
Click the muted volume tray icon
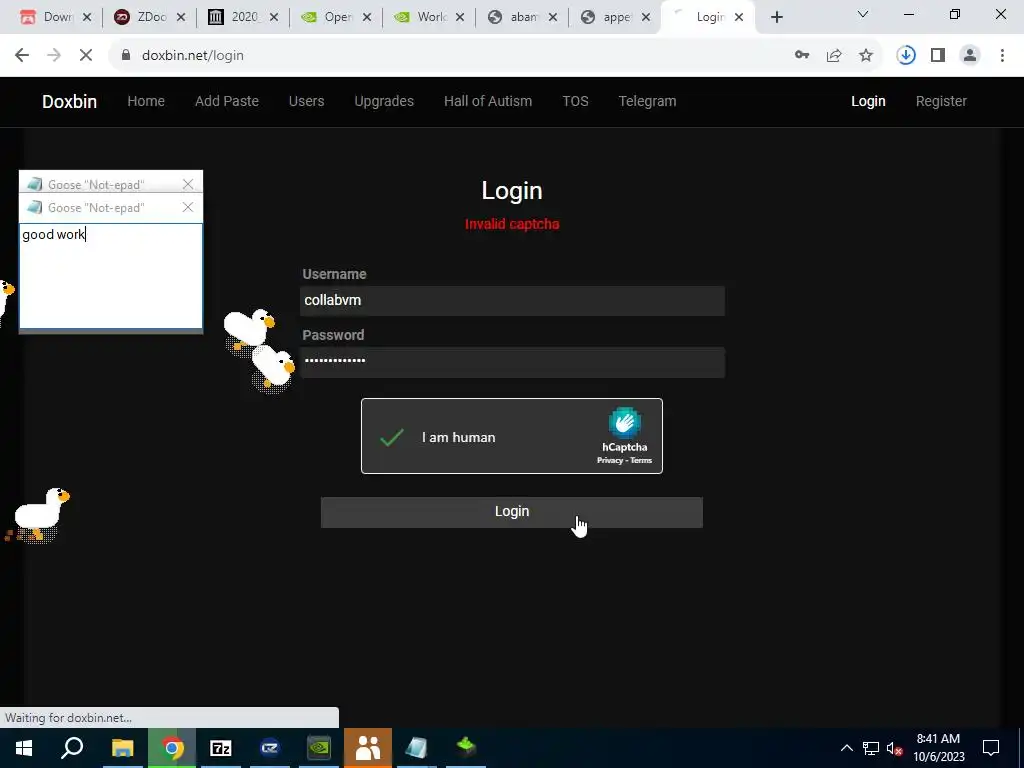pos(895,748)
